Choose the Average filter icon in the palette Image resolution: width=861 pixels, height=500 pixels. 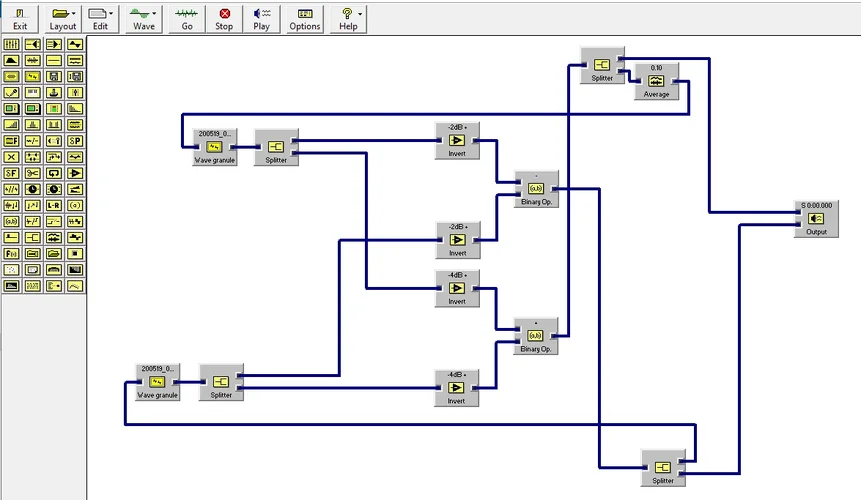coord(54,237)
